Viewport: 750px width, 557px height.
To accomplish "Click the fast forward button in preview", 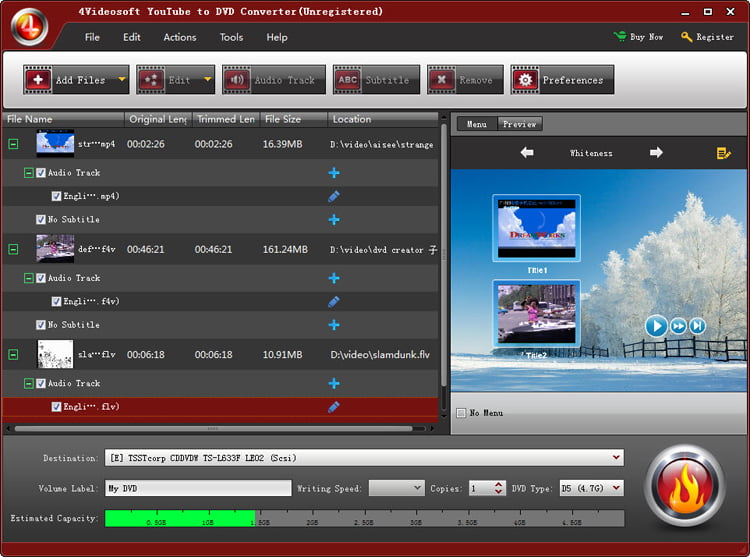I will (678, 326).
